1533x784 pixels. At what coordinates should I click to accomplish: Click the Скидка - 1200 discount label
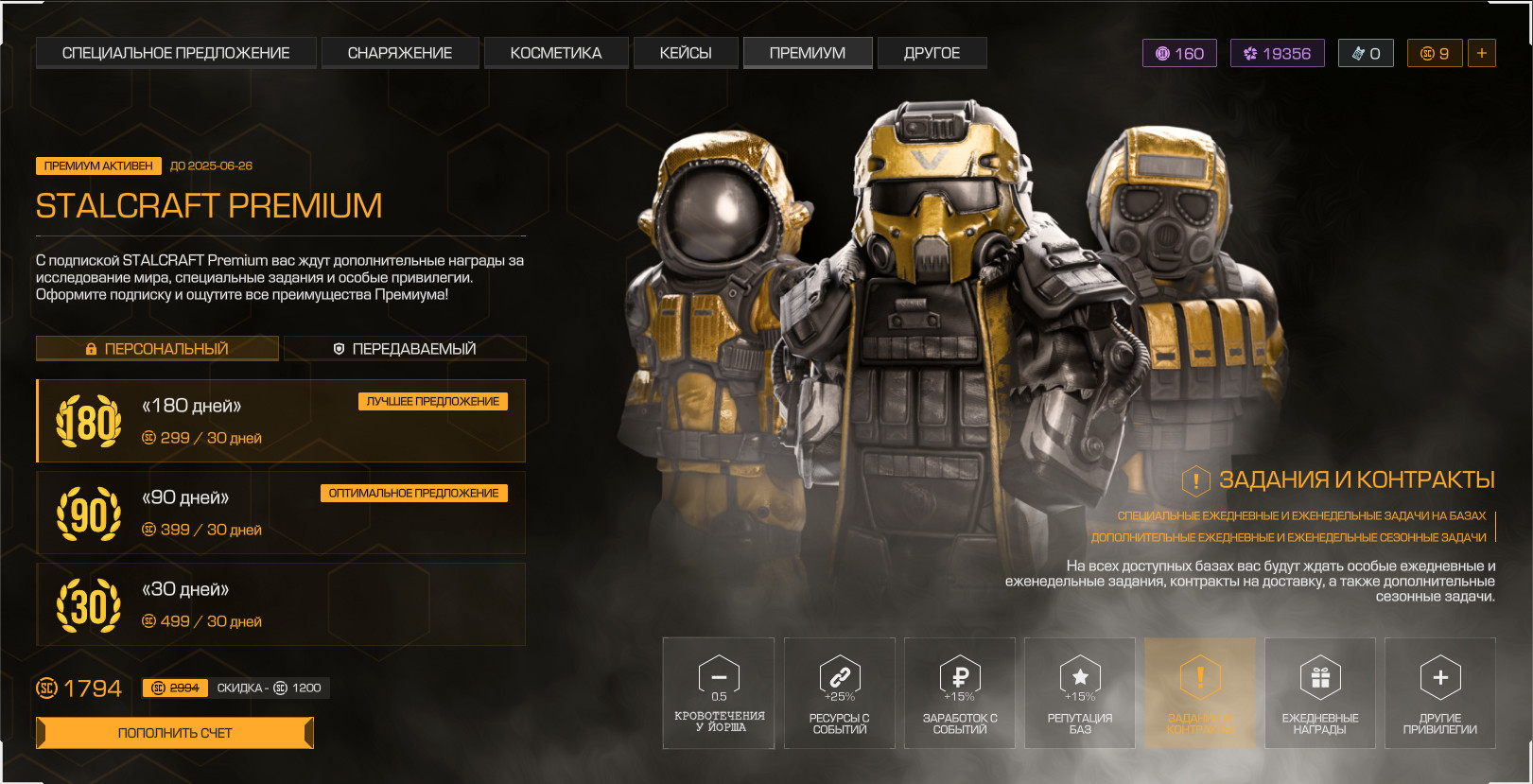click(x=269, y=688)
